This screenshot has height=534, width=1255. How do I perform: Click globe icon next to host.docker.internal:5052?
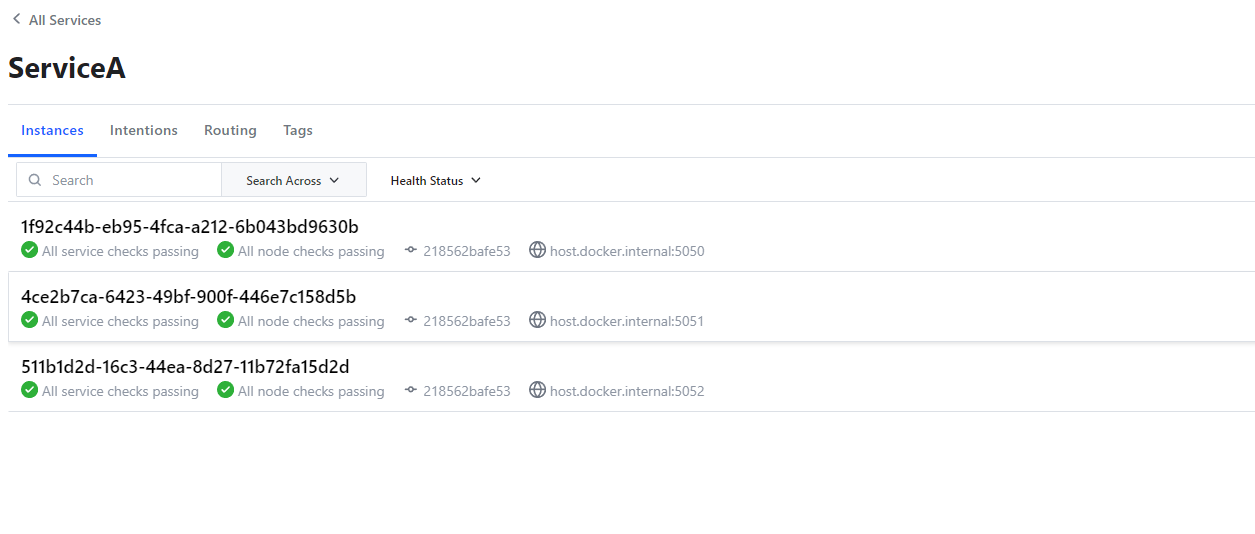537,390
